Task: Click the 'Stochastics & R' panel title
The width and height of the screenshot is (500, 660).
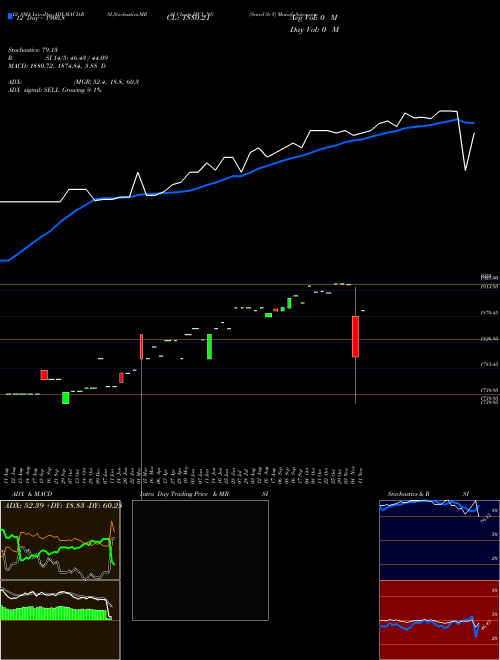Action: click(x=409, y=494)
